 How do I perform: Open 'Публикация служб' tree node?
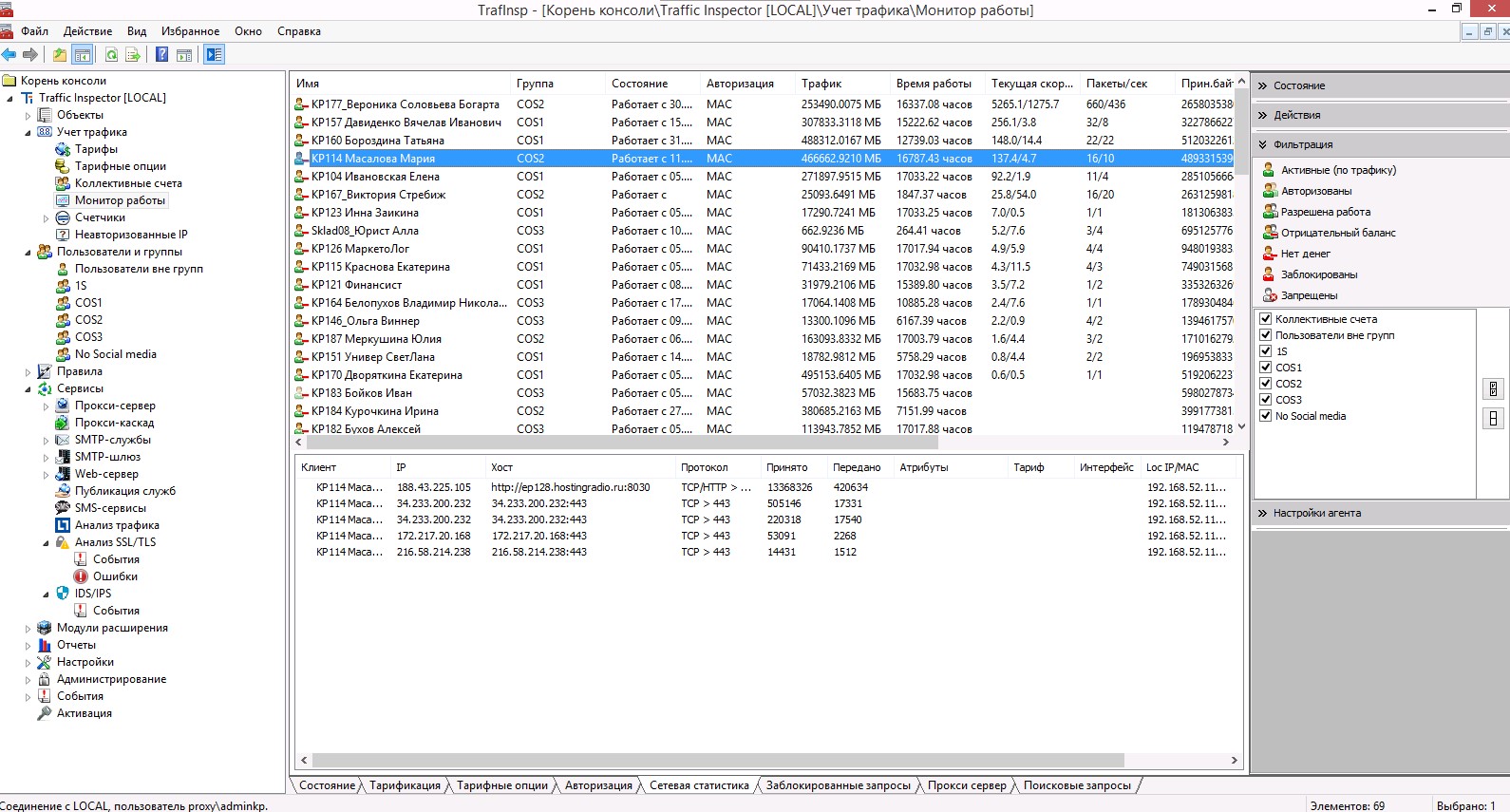(125, 491)
